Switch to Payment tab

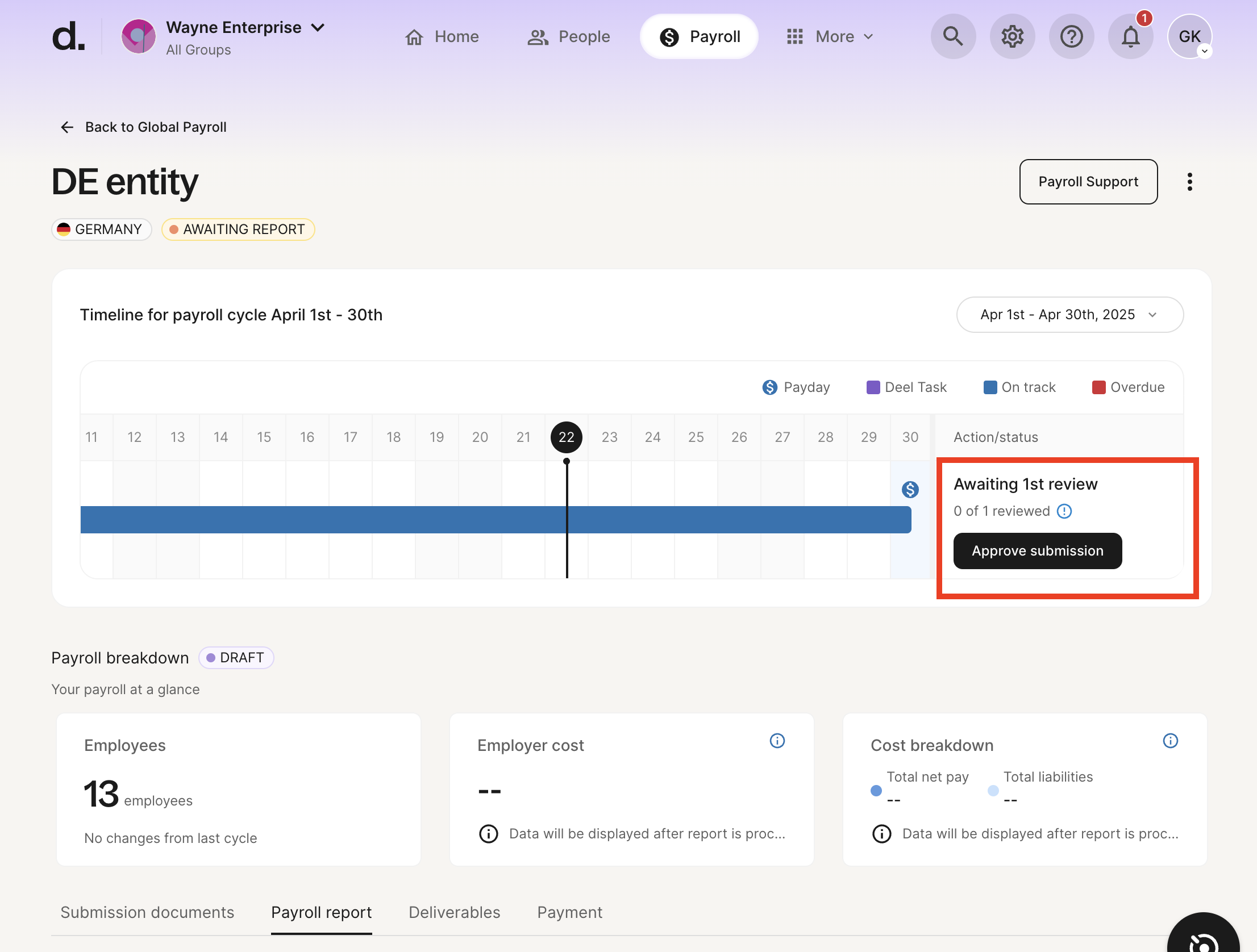[569, 912]
